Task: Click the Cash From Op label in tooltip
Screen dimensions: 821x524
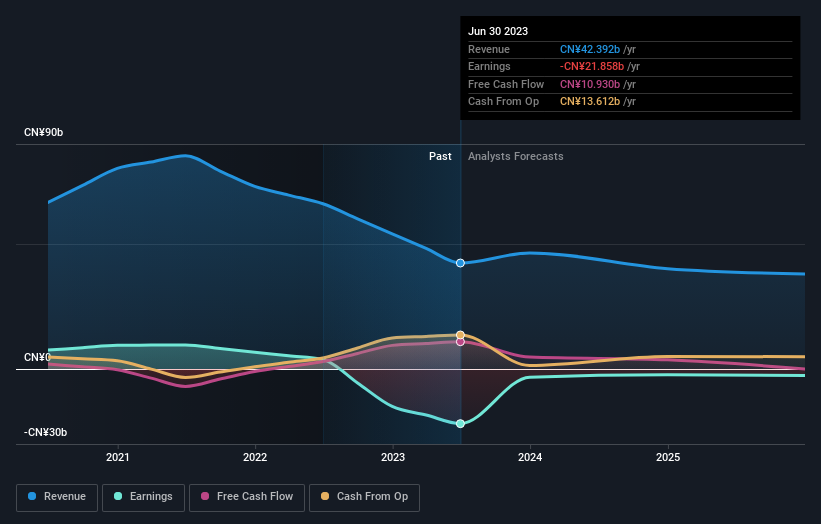Action: click(503, 102)
